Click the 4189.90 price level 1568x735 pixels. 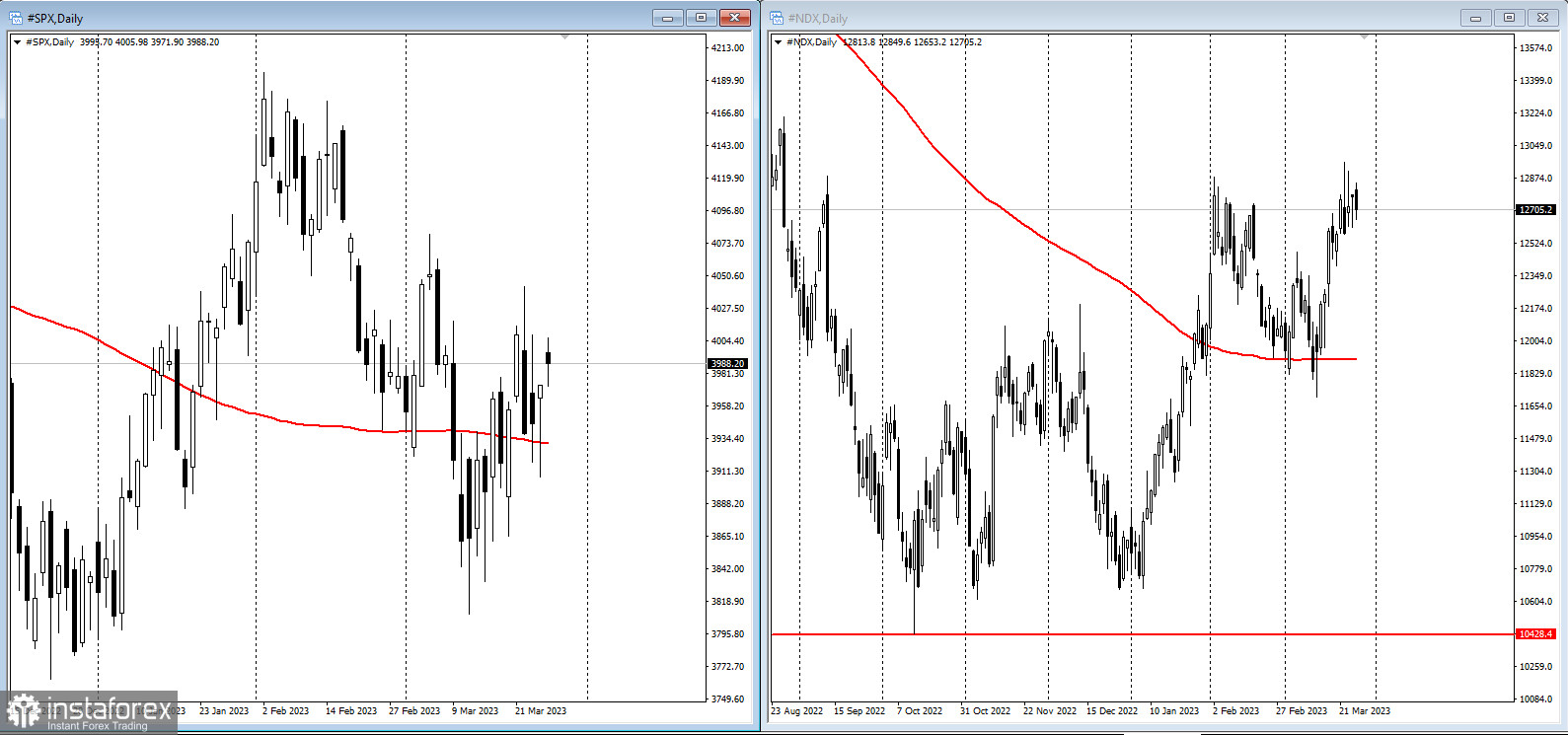click(727, 81)
